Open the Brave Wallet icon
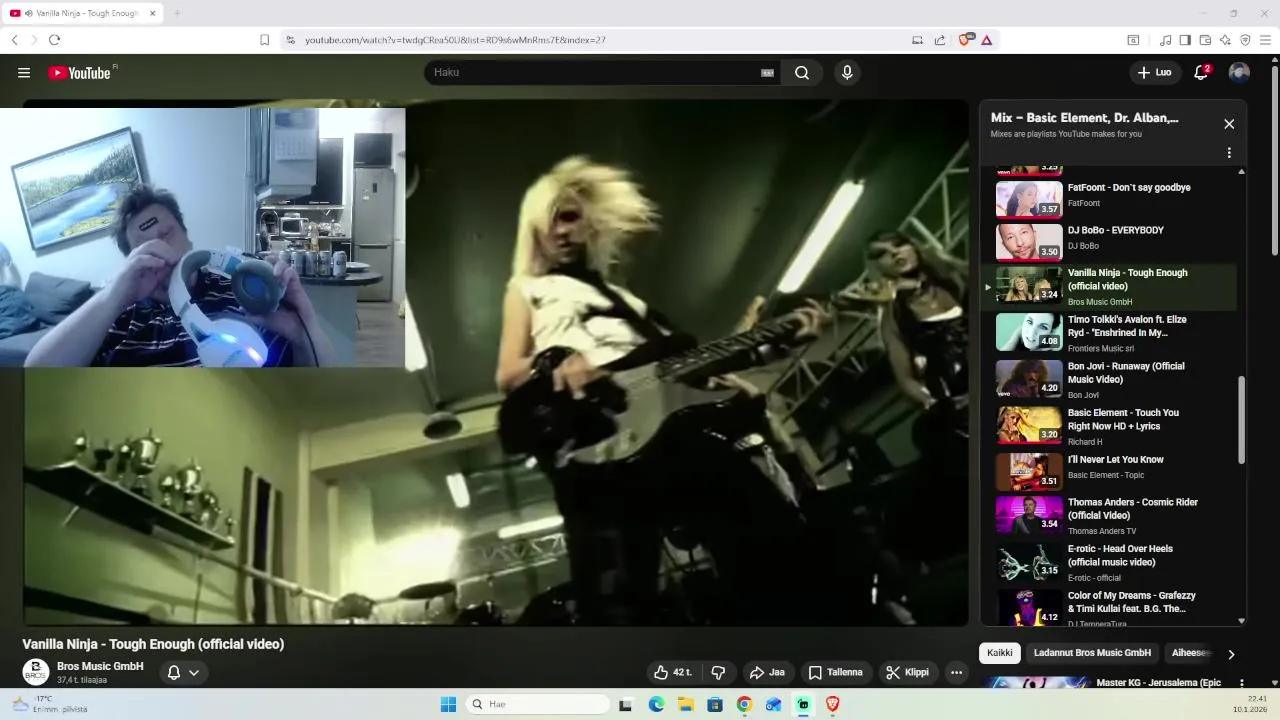 coord(1205,40)
